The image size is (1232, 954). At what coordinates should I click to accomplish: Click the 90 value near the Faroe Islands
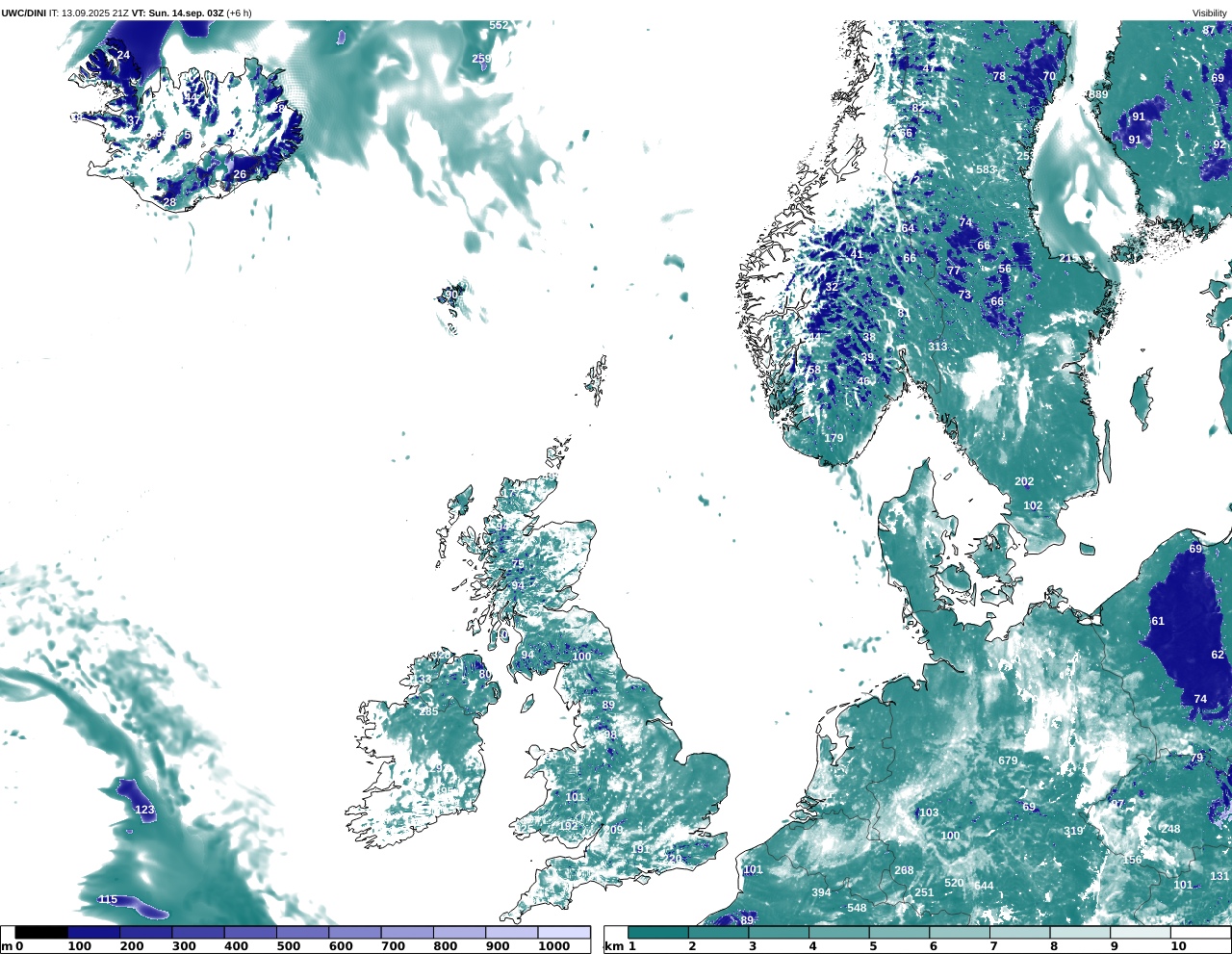pyautogui.click(x=451, y=295)
